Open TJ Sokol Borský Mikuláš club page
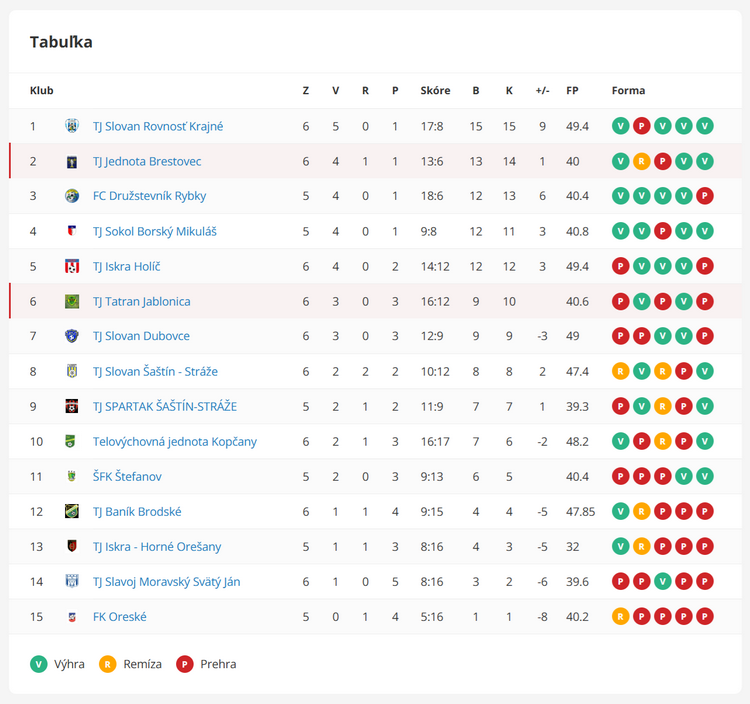Screen dimensions: 750x704 (154, 231)
